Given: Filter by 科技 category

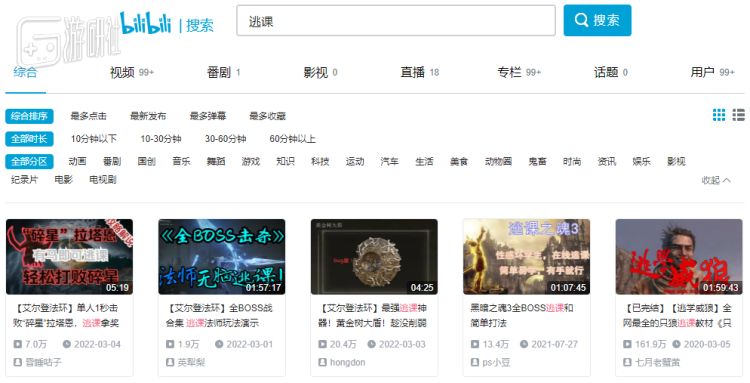Looking at the screenshot, I should pyautogui.click(x=320, y=162).
